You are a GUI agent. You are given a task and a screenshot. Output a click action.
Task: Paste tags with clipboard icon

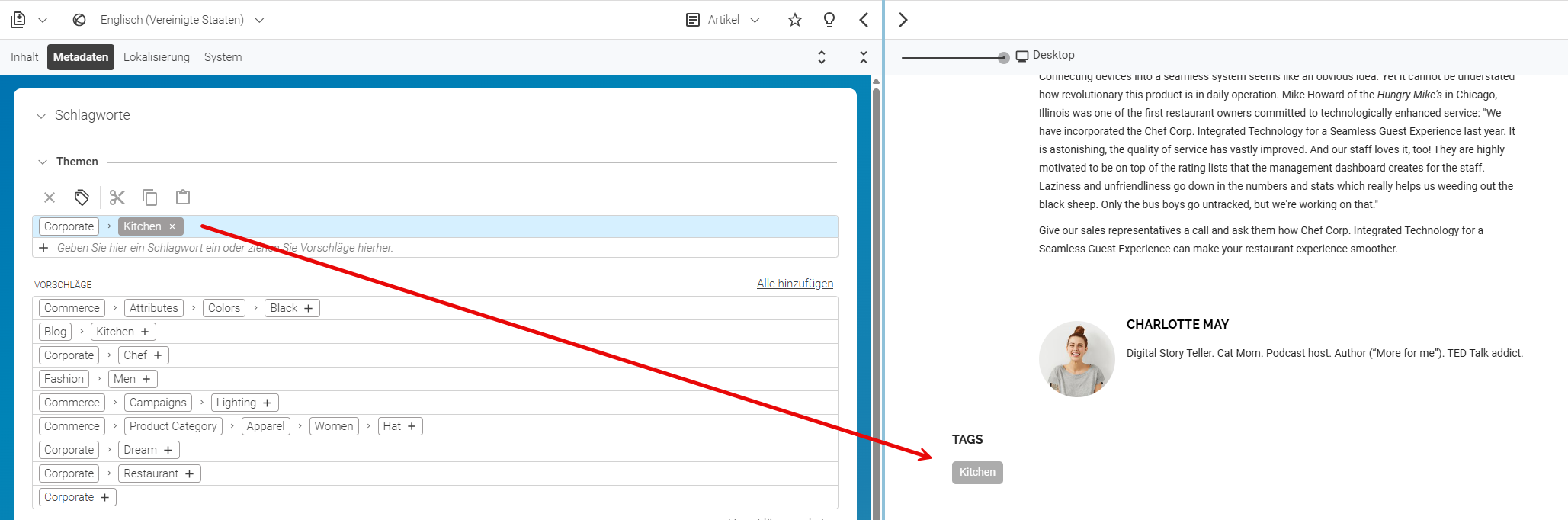pyautogui.click(x=183, y=197)
